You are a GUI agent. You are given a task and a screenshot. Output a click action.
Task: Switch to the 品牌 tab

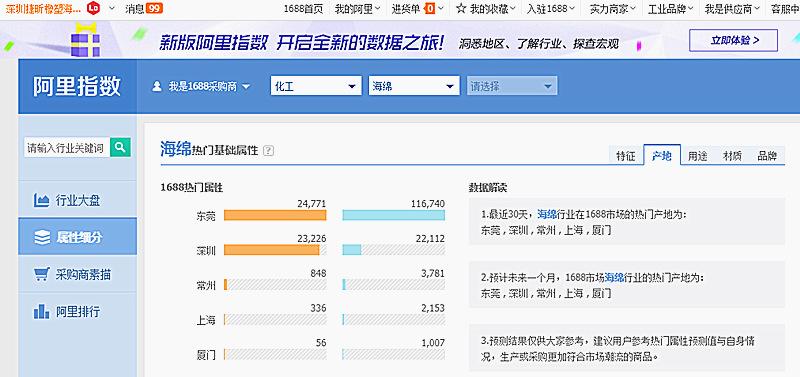tap(767, 156)
